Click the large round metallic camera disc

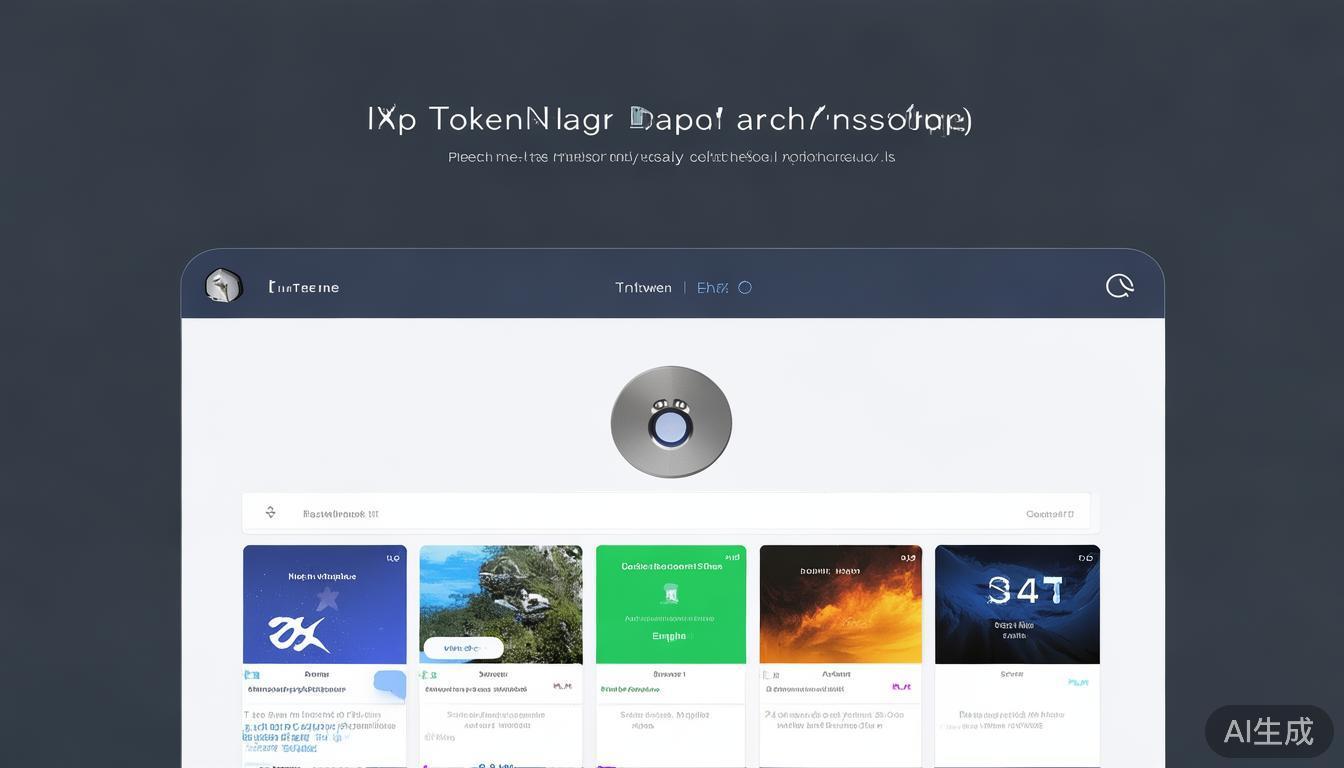tap(671, 422)
